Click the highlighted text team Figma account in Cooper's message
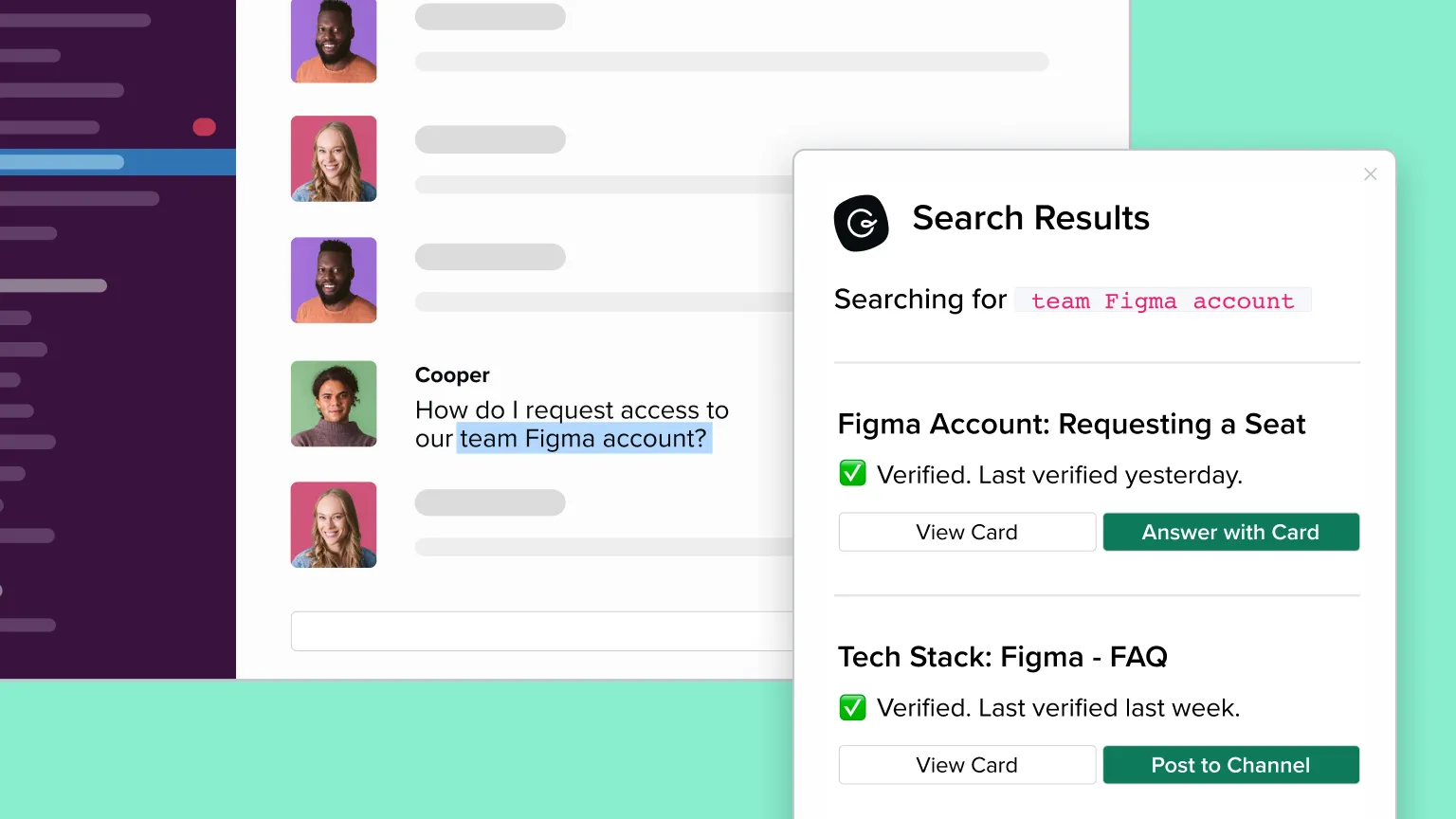This screenshot has height=819, width=1456. pos(584,438)
